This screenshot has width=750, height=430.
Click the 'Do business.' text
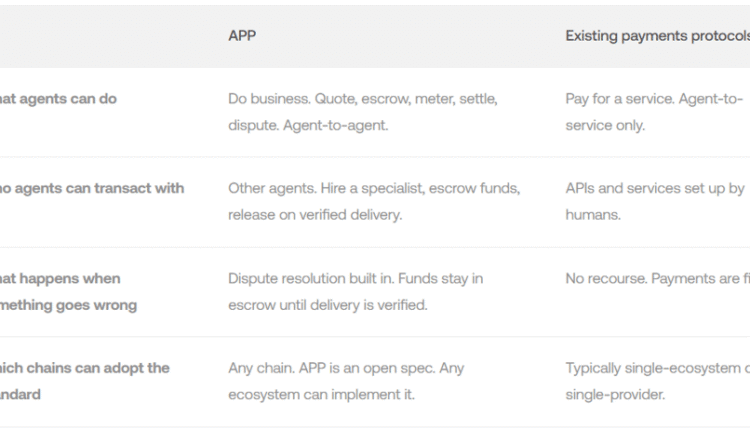269,100
